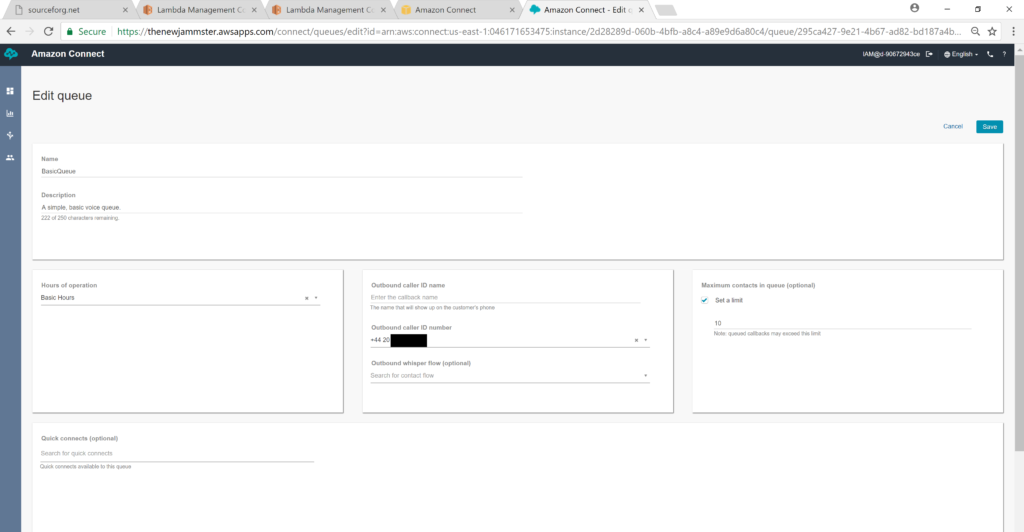Click the logout icon beside IAM username

click(x=929, y=54)
